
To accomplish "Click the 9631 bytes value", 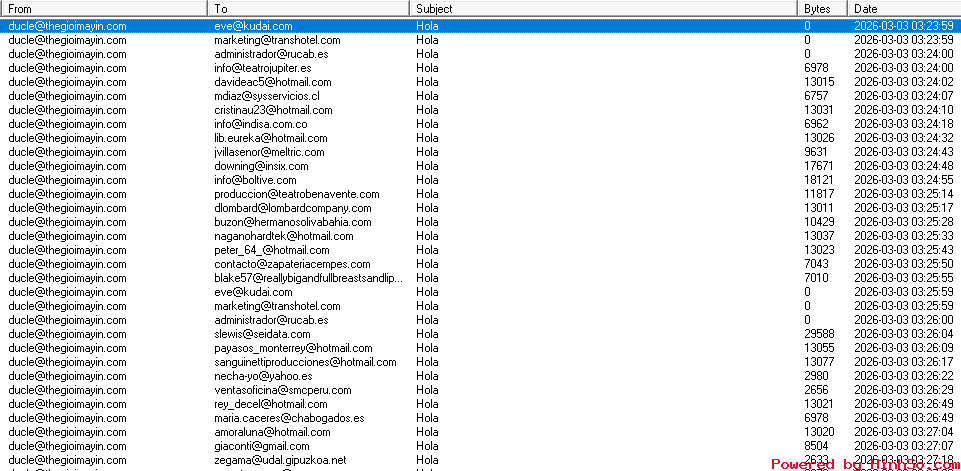I will pos(816,152).
